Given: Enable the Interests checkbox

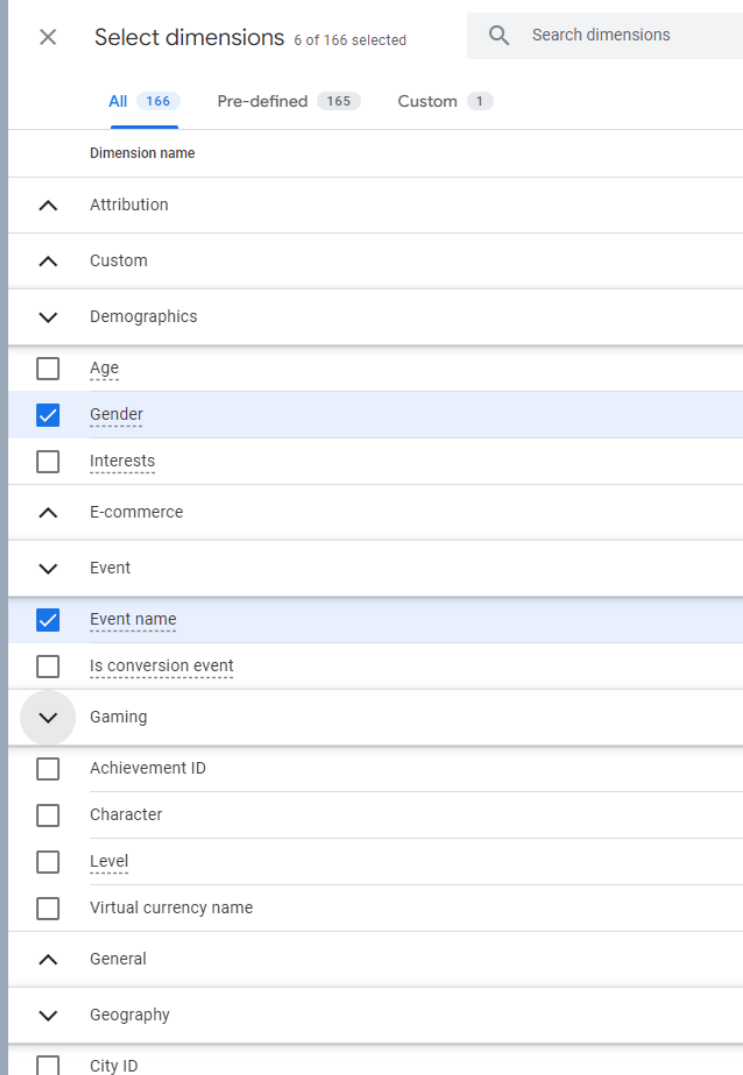Looking at the screenshot, I should (x=47, y=461).
